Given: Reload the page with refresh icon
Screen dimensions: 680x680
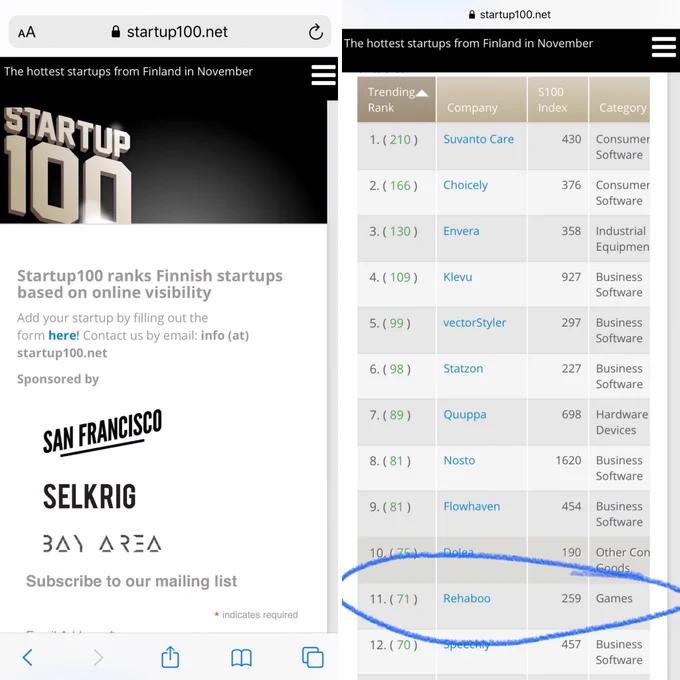Looking at the screenshot, I should coord(316,32).
